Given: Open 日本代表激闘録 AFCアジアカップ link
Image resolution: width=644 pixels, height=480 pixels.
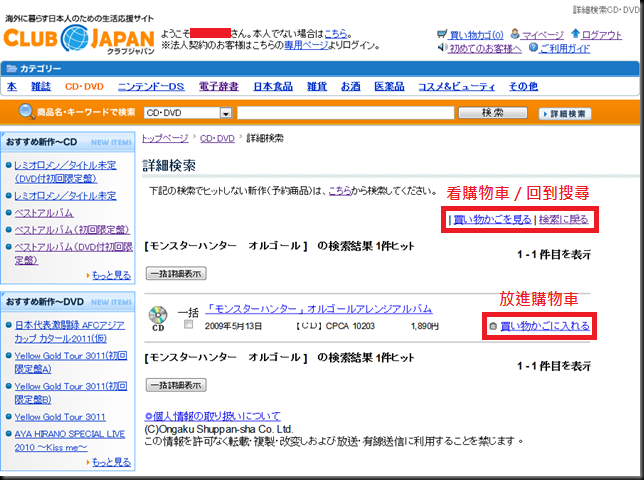Looking at the screenshot, I should (70, 332).
